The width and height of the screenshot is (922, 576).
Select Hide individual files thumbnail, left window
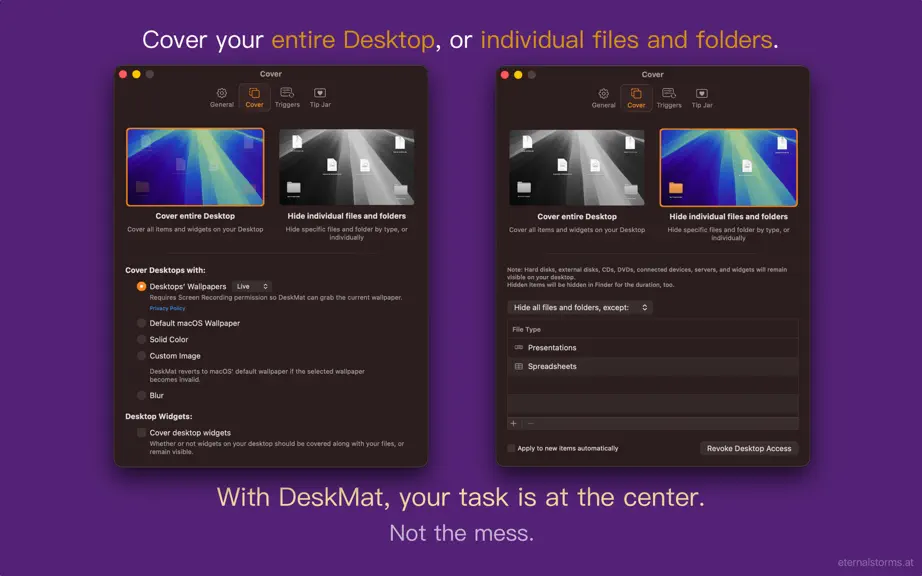pyautogui.click(x=346, y=167)
